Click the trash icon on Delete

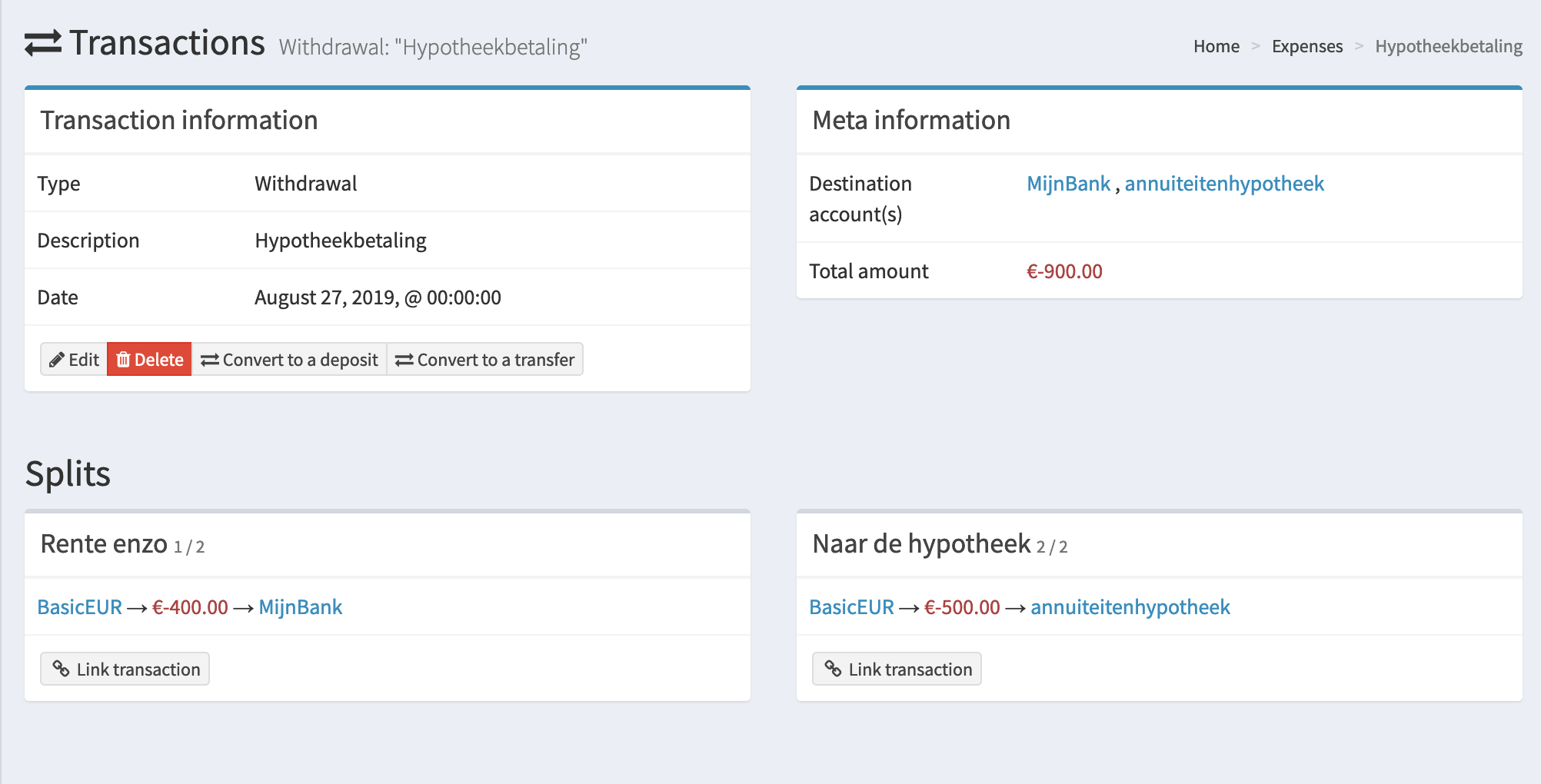(x=123, y=360)
